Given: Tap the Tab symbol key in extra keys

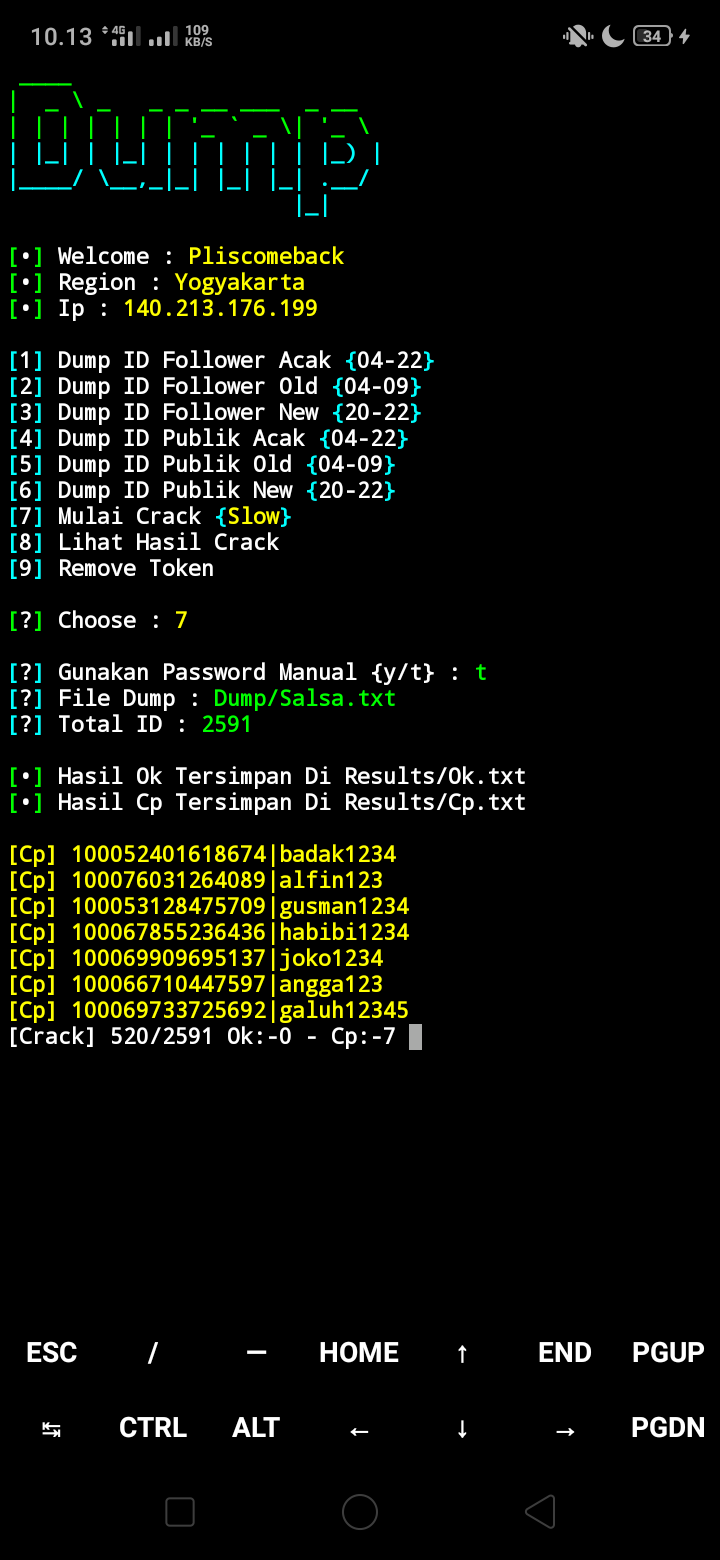Looking at the screenshot, I should click(x=51, y=1427).
